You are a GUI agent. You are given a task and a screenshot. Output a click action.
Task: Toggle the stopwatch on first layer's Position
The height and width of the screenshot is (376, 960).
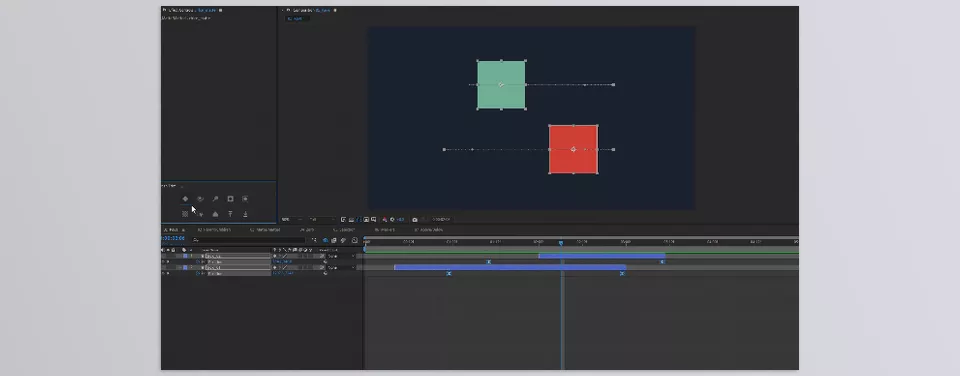198,261
